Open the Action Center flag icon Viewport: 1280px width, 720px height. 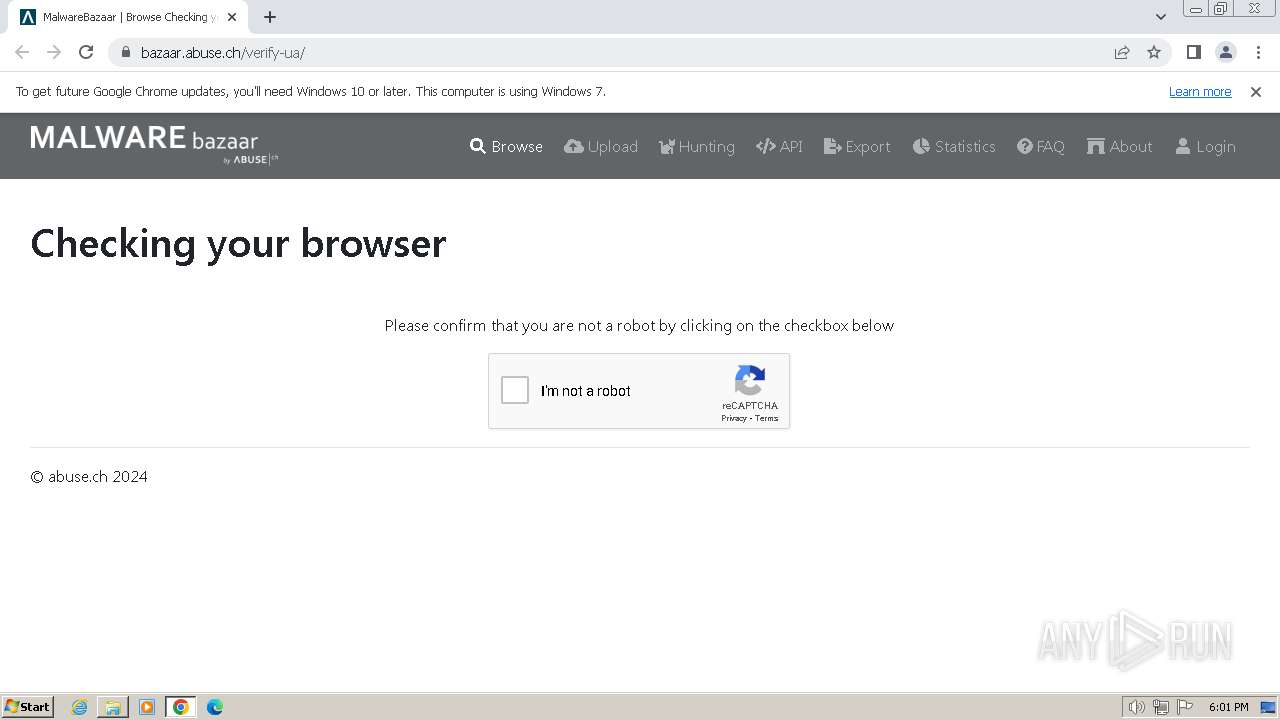1185,707
